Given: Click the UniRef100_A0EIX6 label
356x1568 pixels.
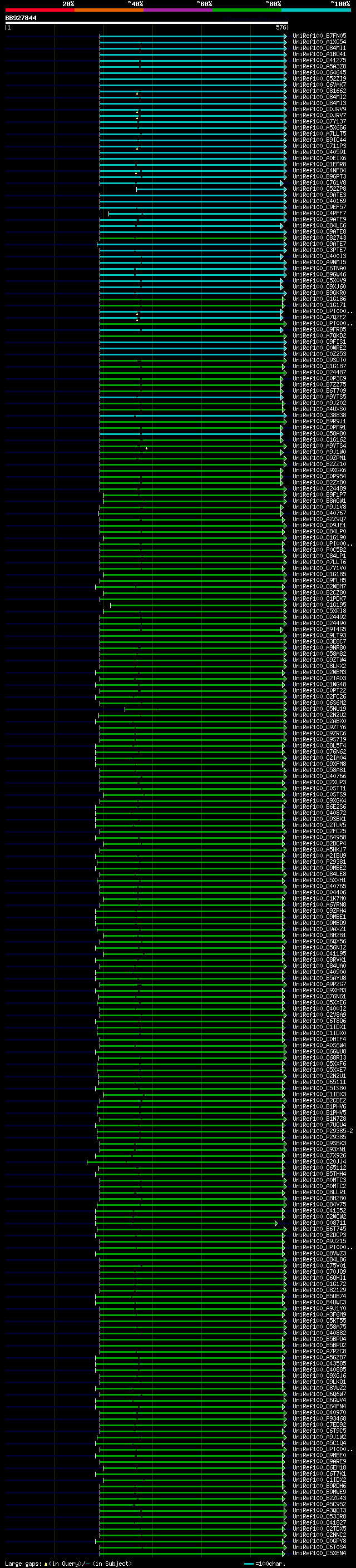Looking at the screenshot, I should click(319, 159).
